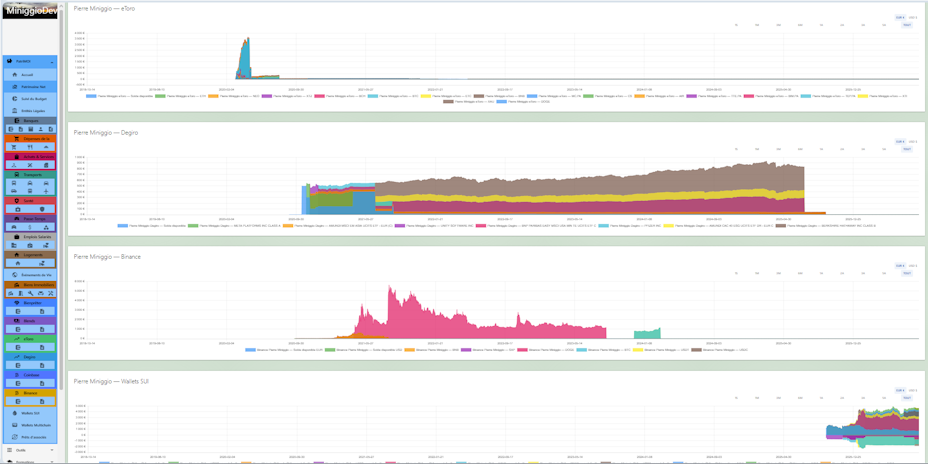
Task: Click the bus icon under Transports
Action: coord(14,183)
